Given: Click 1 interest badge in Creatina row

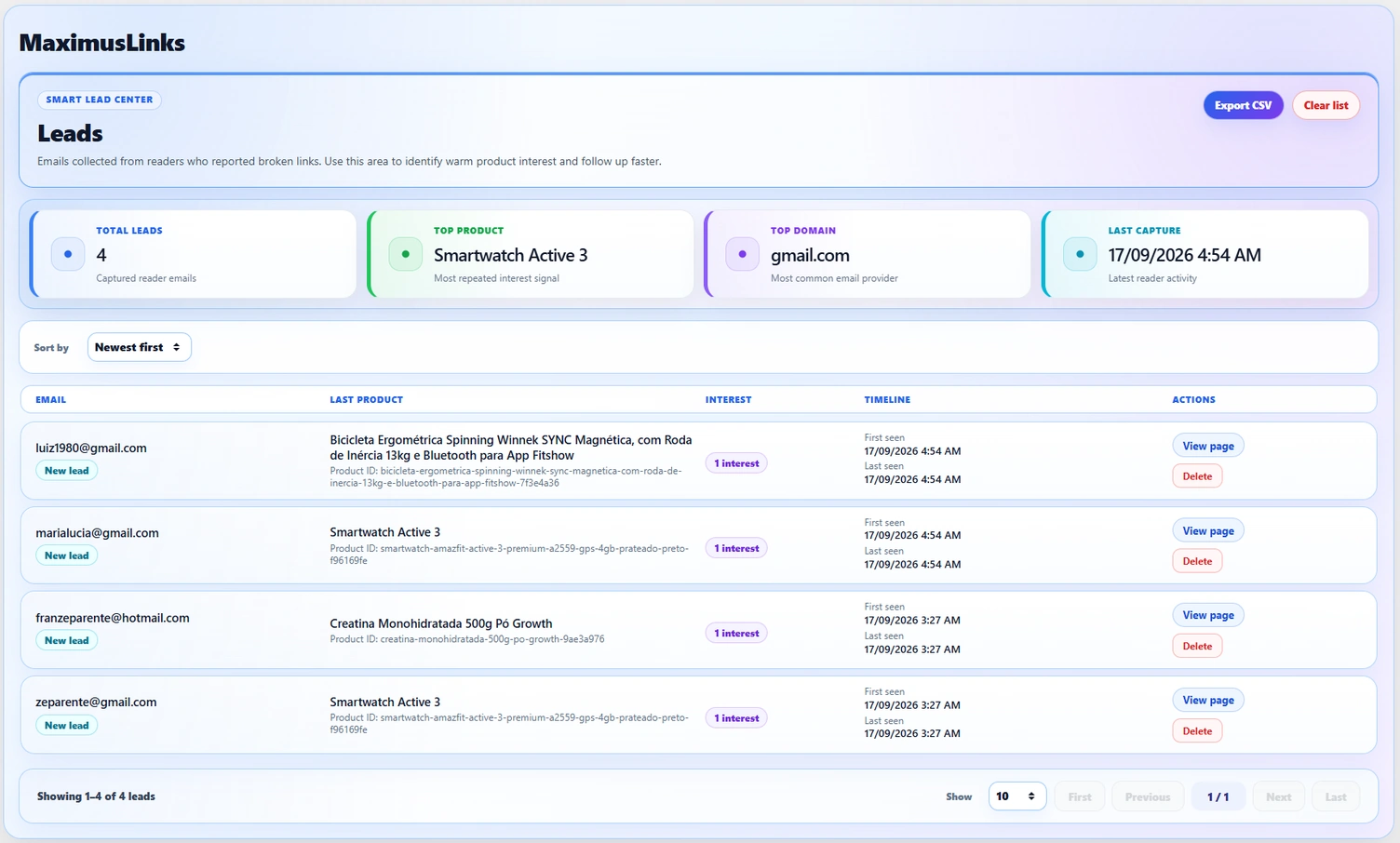Looking at the screenshot, I should tap(736, 633).
